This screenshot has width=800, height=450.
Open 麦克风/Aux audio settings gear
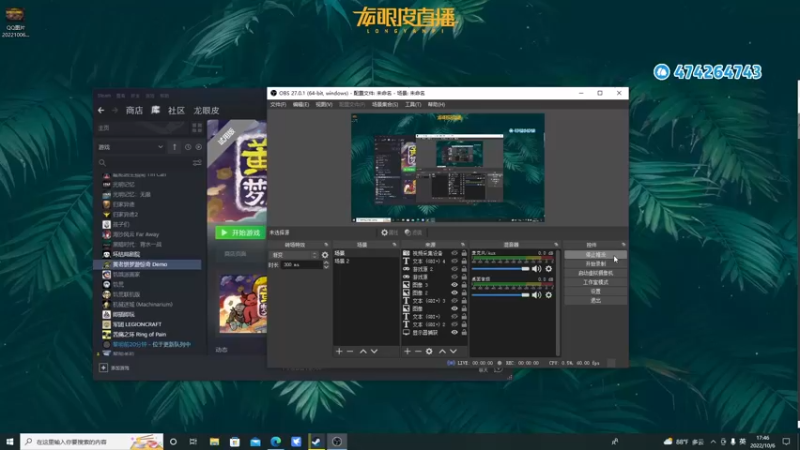pos(548,268)
